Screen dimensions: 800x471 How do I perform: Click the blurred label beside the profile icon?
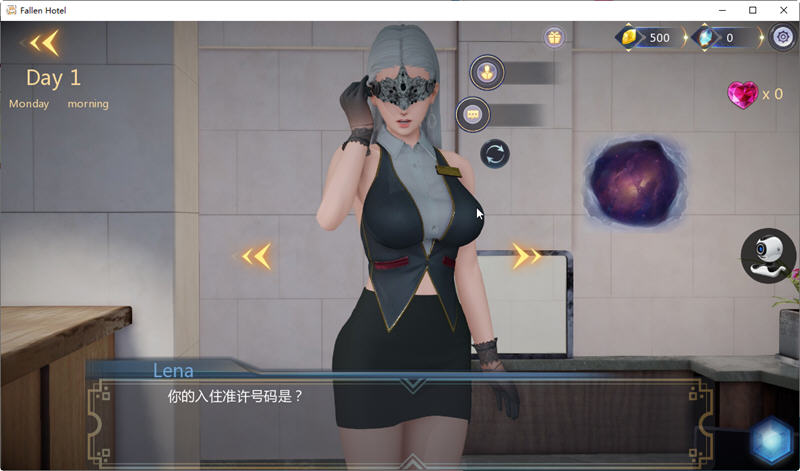click(x=531, y=73)
